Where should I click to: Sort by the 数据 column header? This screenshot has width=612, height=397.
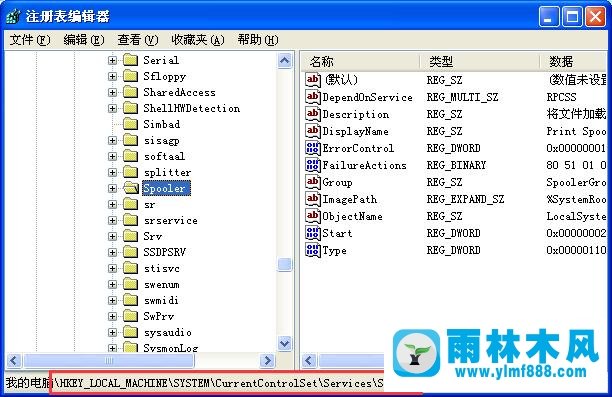click(573, 61)
